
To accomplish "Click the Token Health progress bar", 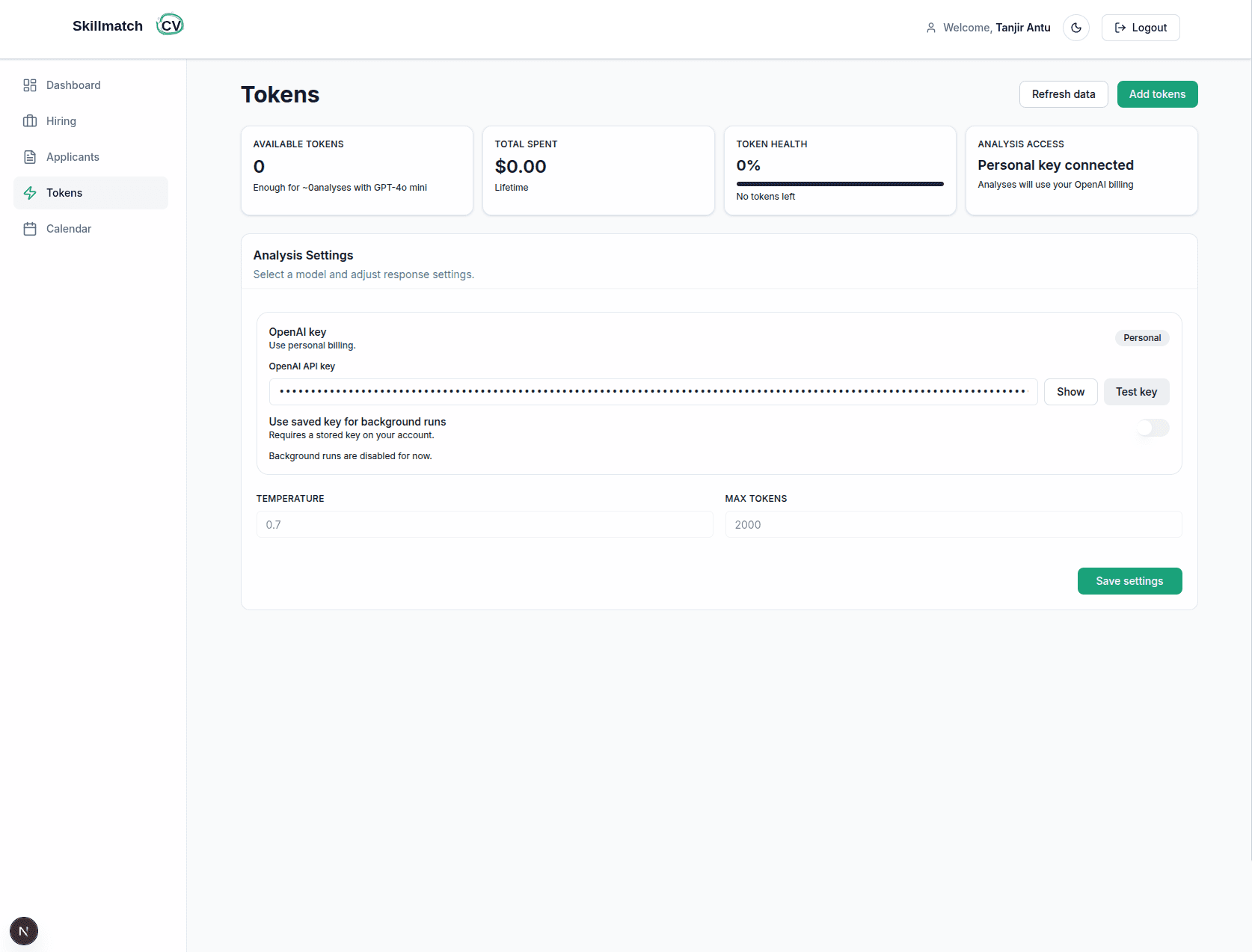I will [x=839, y=182].
